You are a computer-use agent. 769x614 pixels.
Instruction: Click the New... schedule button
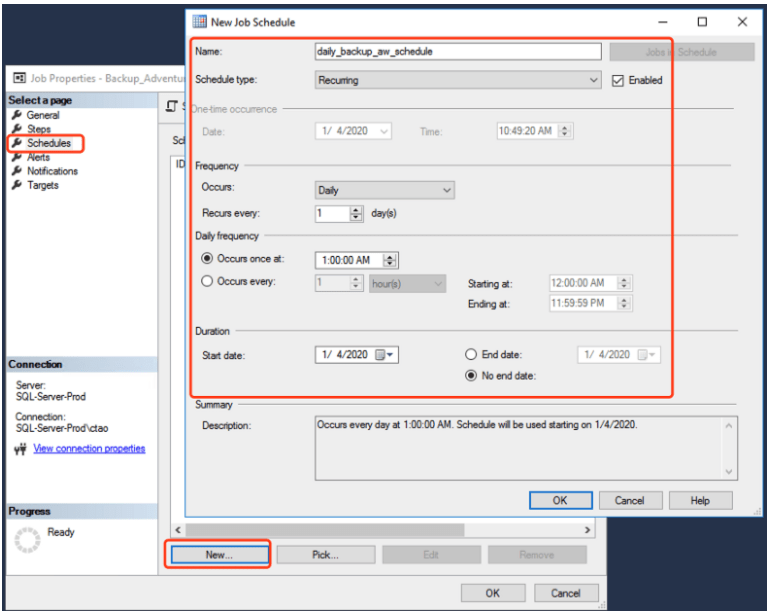218,555
